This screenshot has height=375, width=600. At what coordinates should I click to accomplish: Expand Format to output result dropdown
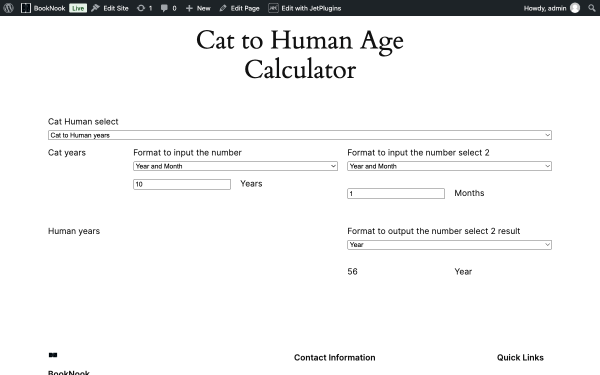[x=449, y=245]
